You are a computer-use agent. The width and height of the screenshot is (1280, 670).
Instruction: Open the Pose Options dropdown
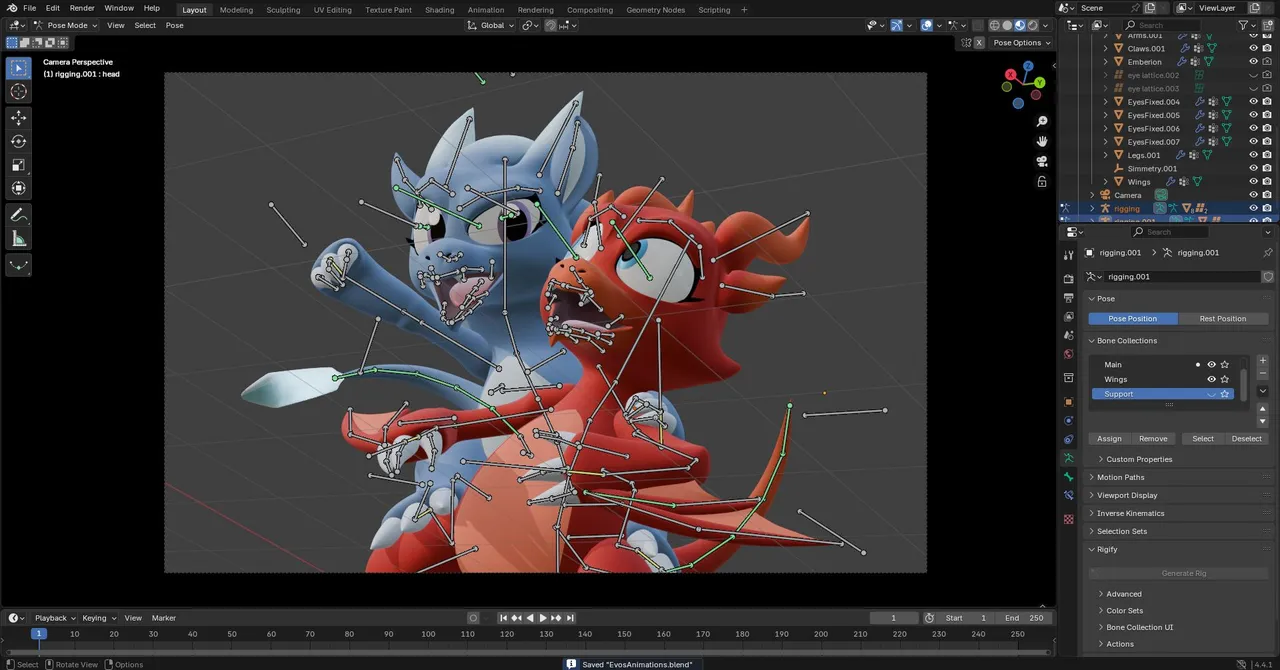pos(1021,43)
